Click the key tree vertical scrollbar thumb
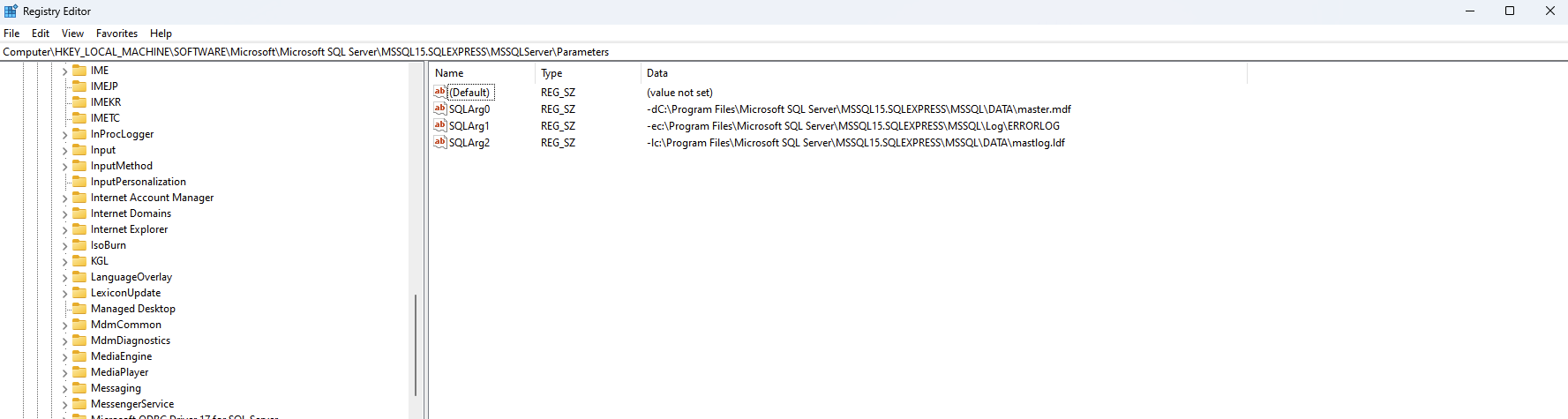 point(415,345)
